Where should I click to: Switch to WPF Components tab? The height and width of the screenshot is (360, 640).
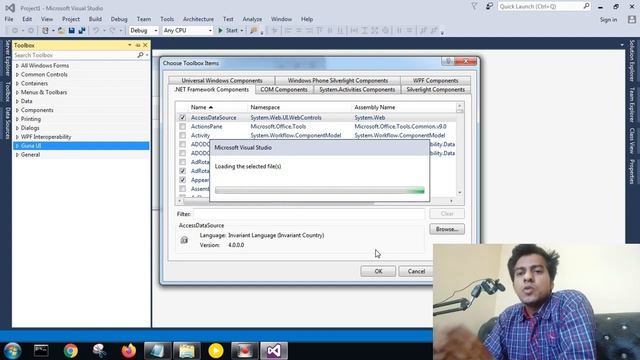click(x=436, y=81)
